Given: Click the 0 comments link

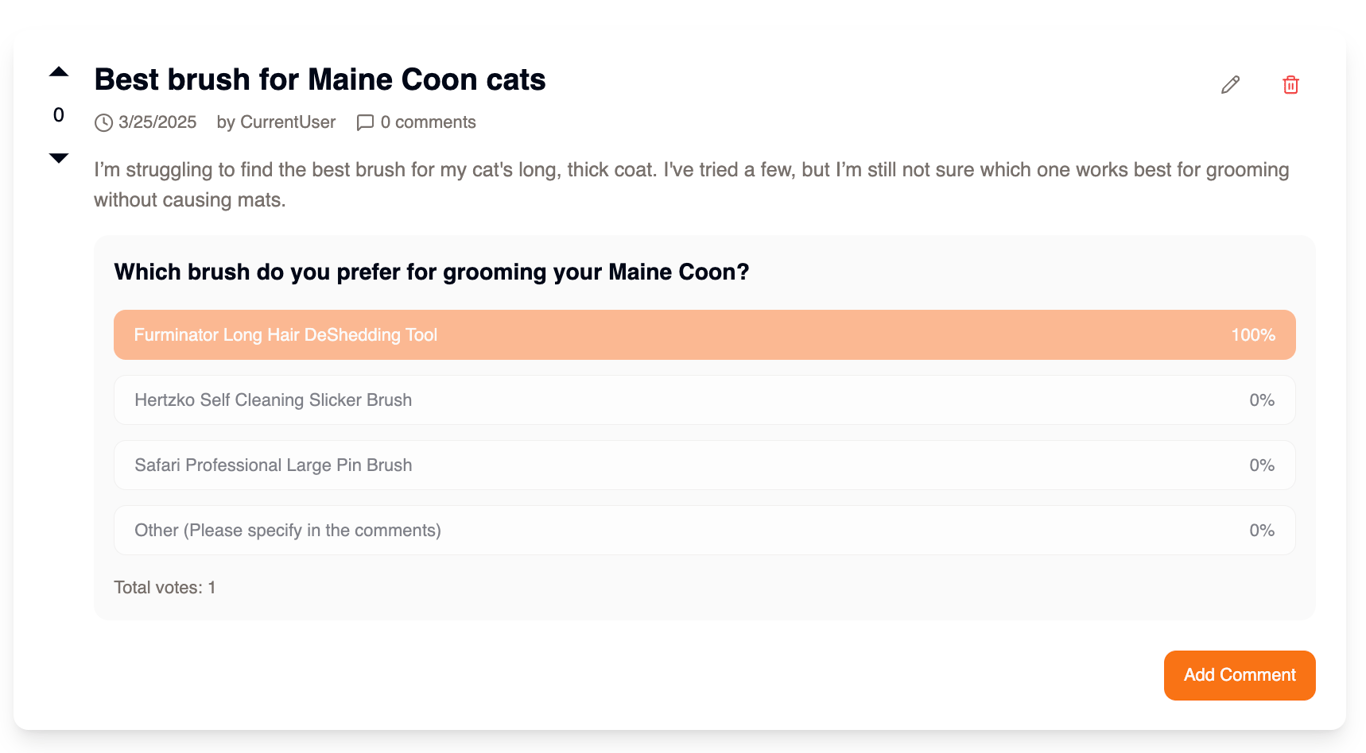Looking at the screenshot, I should point(429,122).
